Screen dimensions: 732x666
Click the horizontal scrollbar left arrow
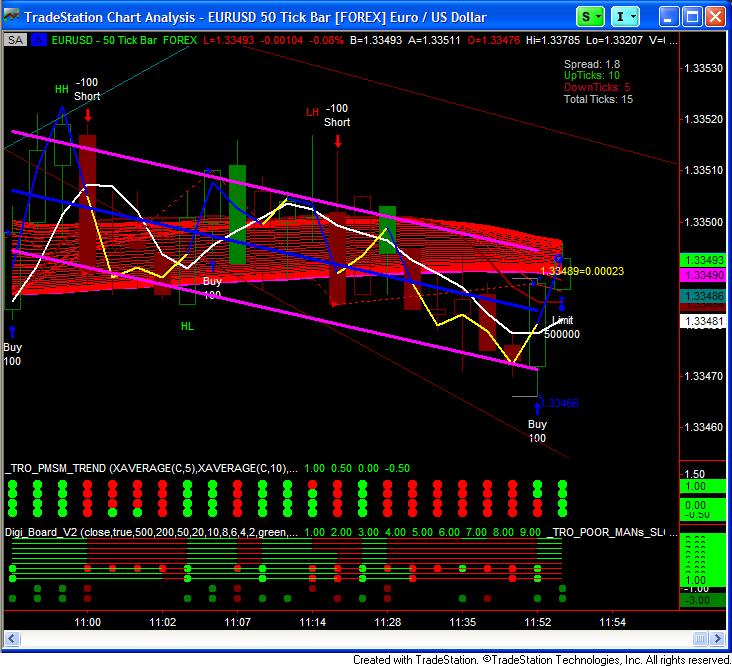tap(12, 639)
